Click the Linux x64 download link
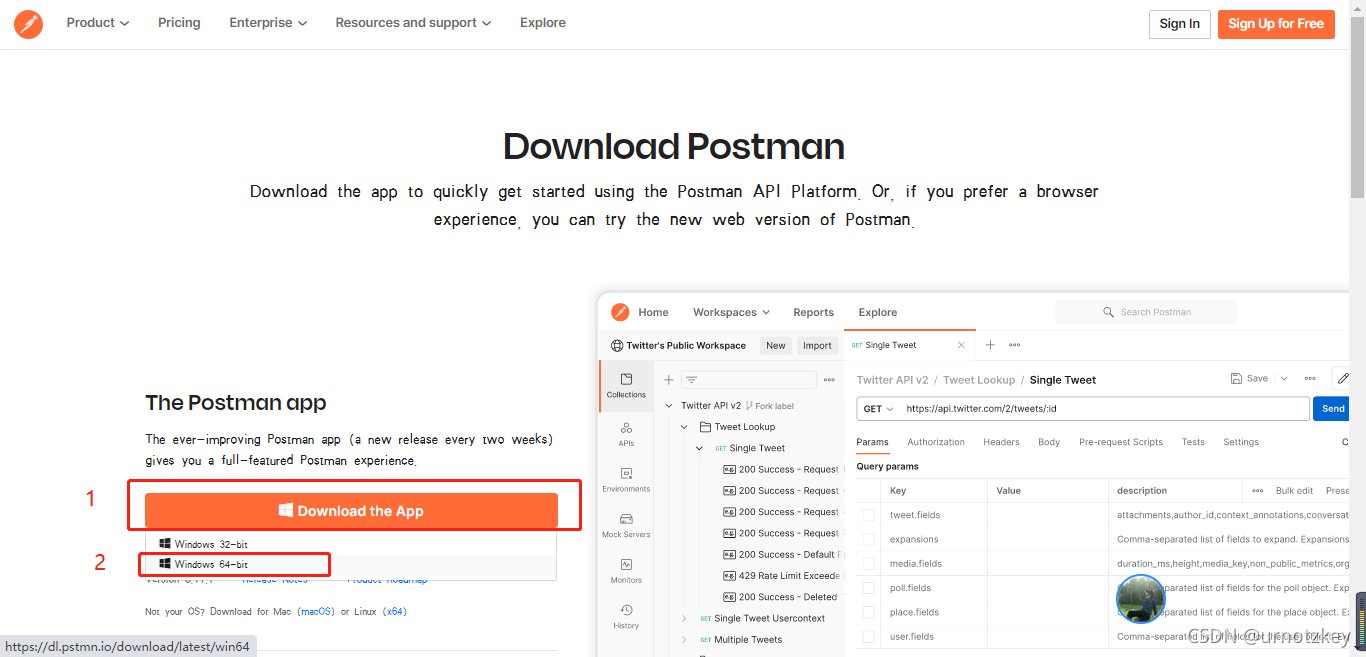 point(394,611)
